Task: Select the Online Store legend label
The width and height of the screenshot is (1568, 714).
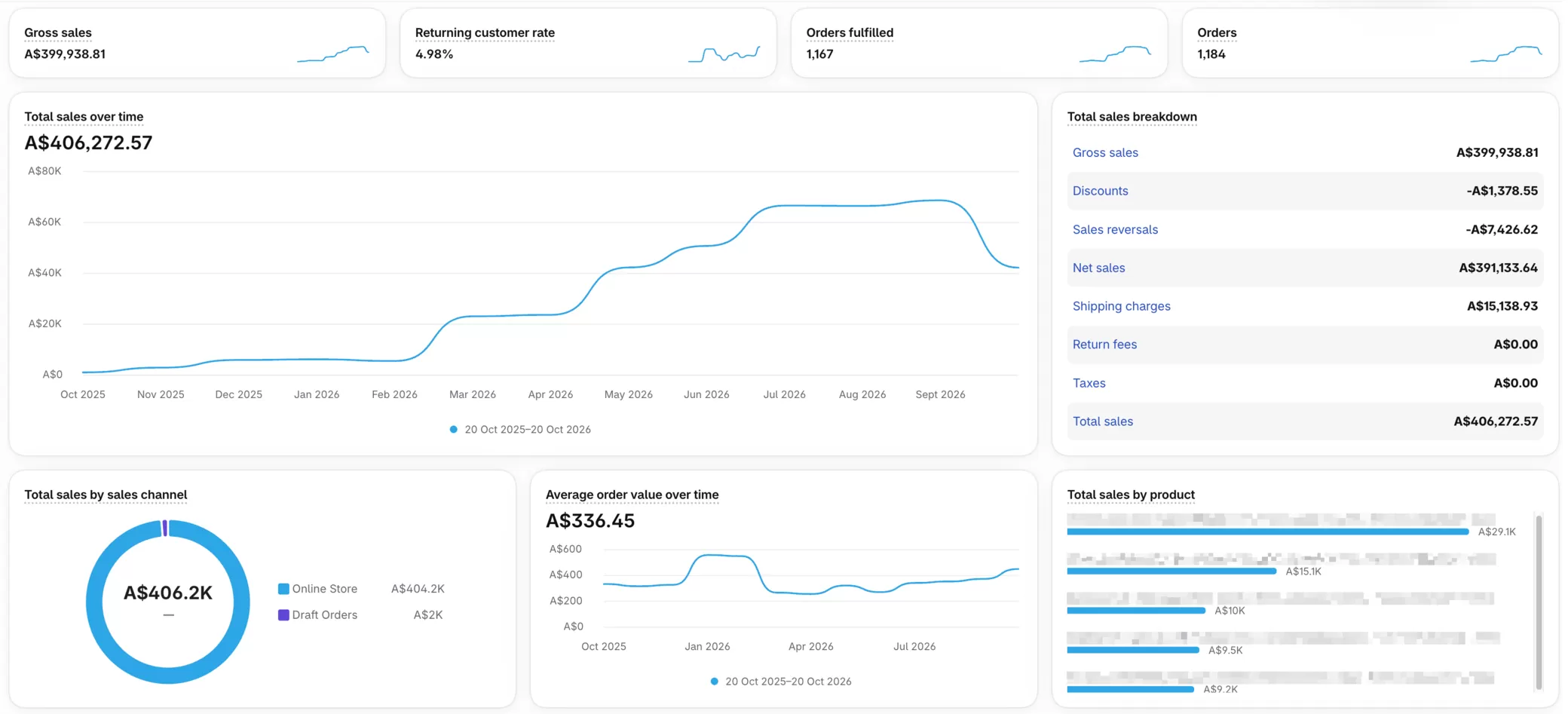Action: 325,589
